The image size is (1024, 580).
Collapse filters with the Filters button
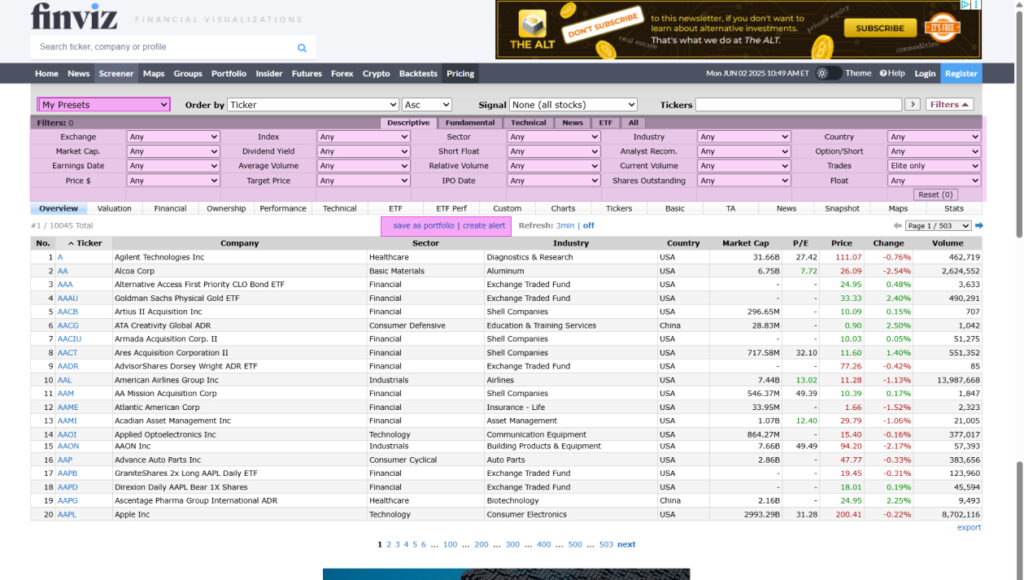pos(949,105)
